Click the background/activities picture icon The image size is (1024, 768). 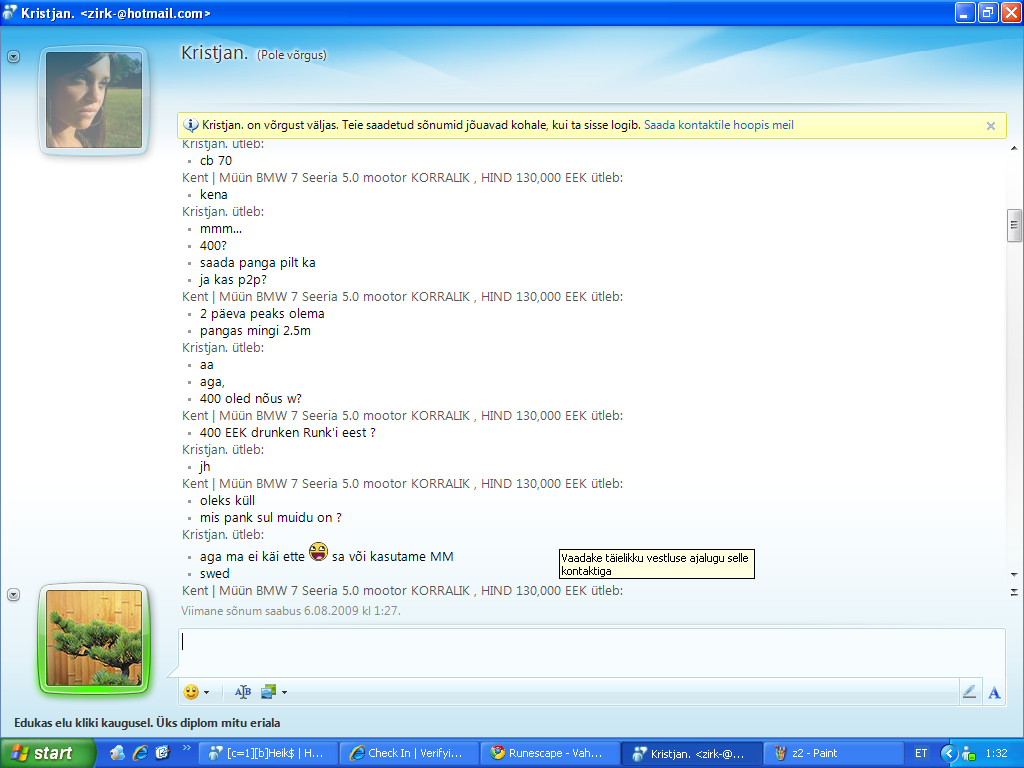click(268, 691)
